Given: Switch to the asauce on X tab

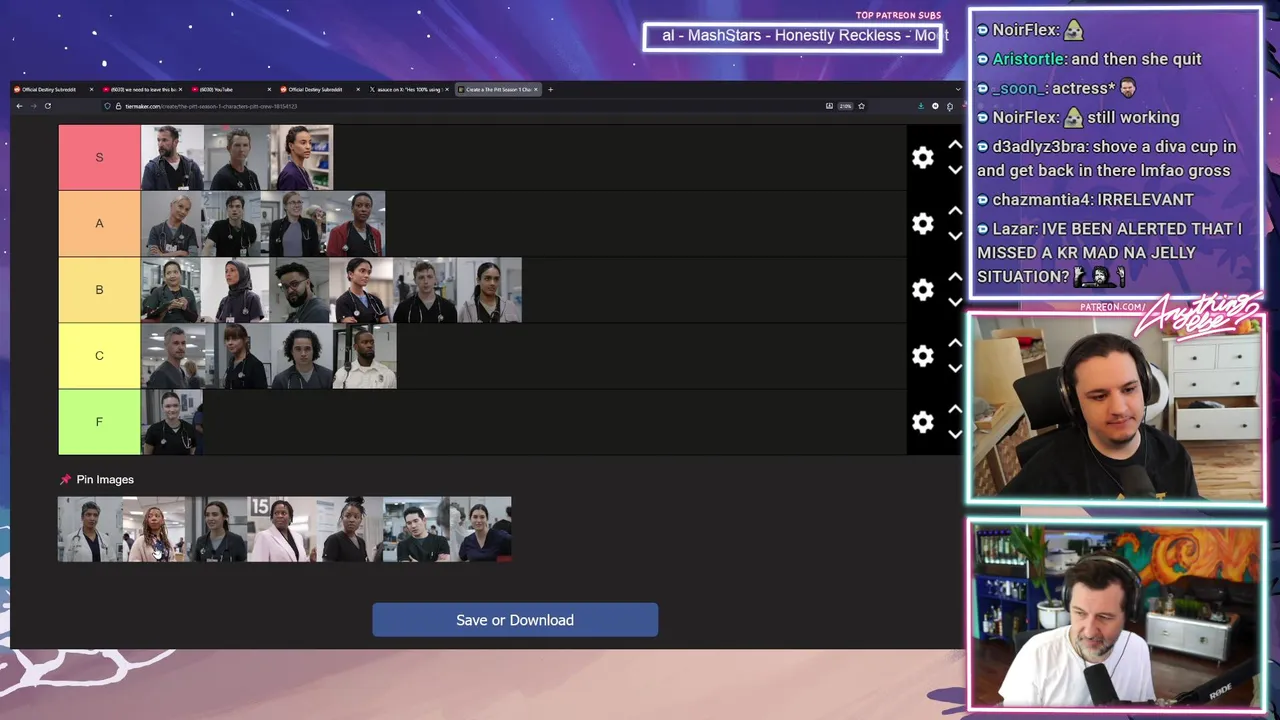Looking at the screenshot, I should (409, 89).
